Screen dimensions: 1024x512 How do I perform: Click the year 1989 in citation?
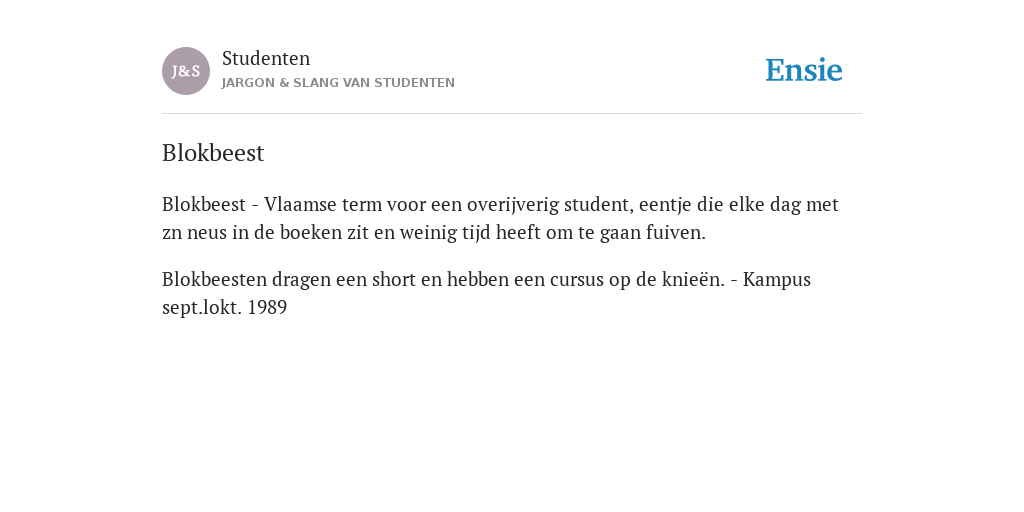pyautogui.click(x=268, y=308)
